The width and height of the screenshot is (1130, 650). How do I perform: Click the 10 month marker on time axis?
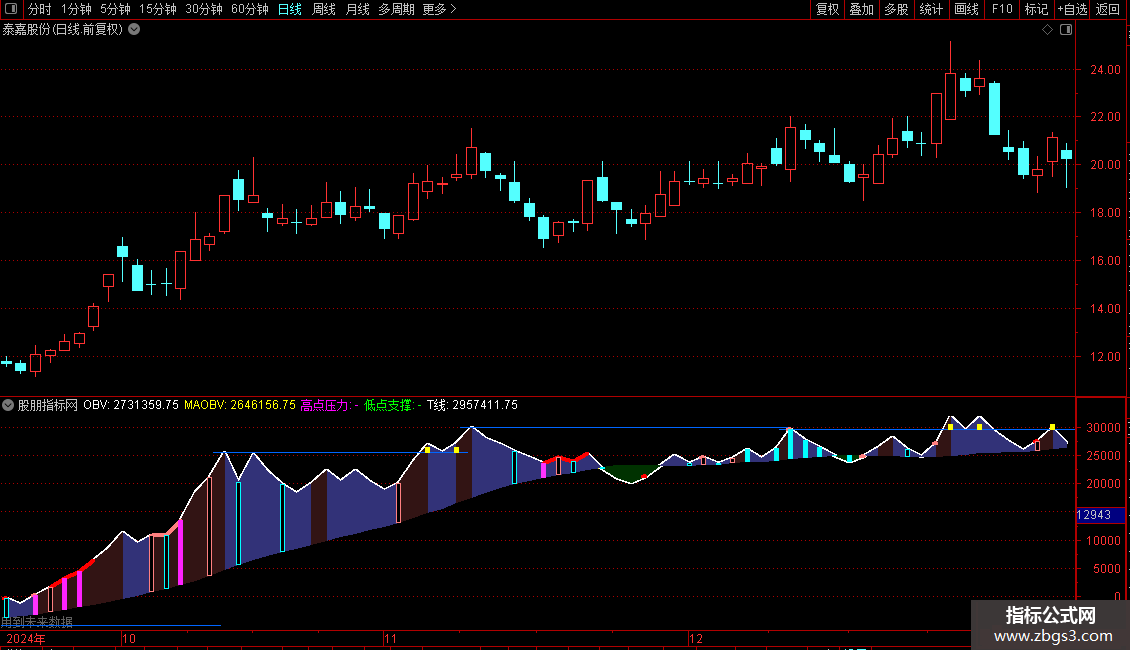coord(128,638)
